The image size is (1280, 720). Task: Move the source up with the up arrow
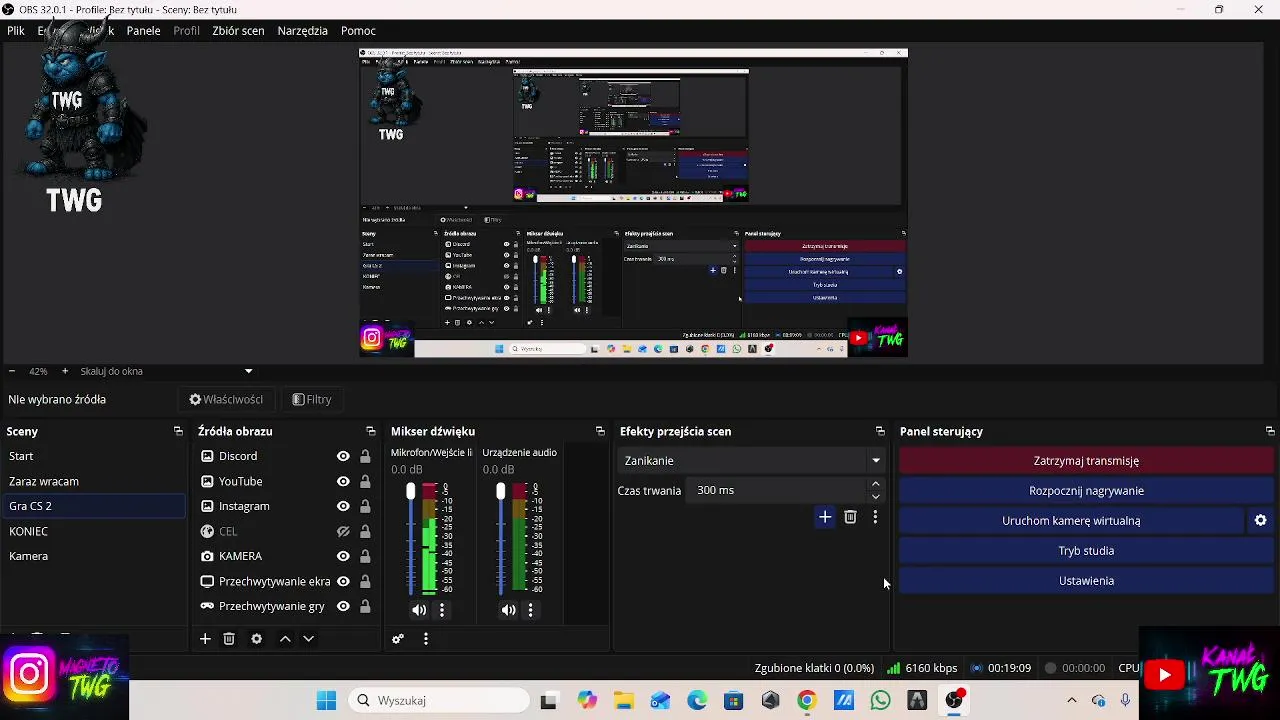pos(285,639)
